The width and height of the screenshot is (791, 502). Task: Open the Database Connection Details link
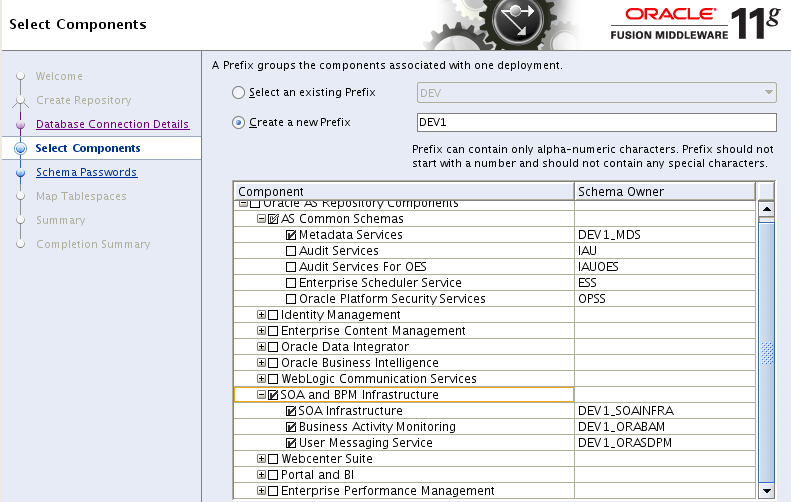coord(112,125)
